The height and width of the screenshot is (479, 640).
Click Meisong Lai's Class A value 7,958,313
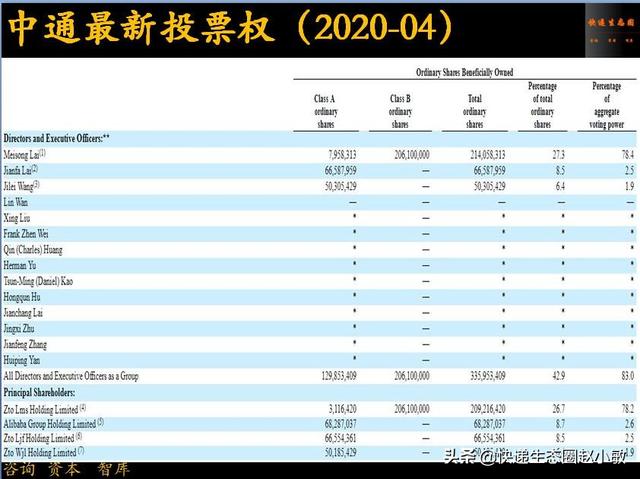pyautogui.click(x=342, y=155)
